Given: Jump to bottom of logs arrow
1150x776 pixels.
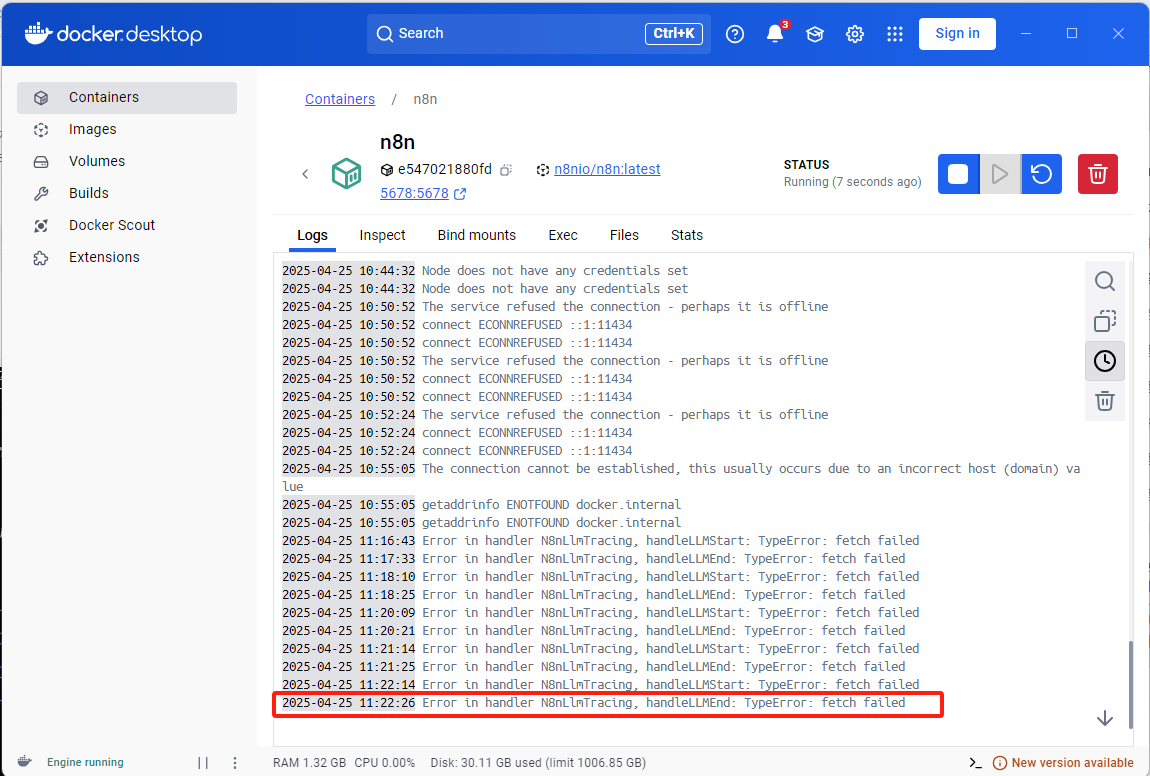Looking at the screenshot, I should tap(1105, 718).
